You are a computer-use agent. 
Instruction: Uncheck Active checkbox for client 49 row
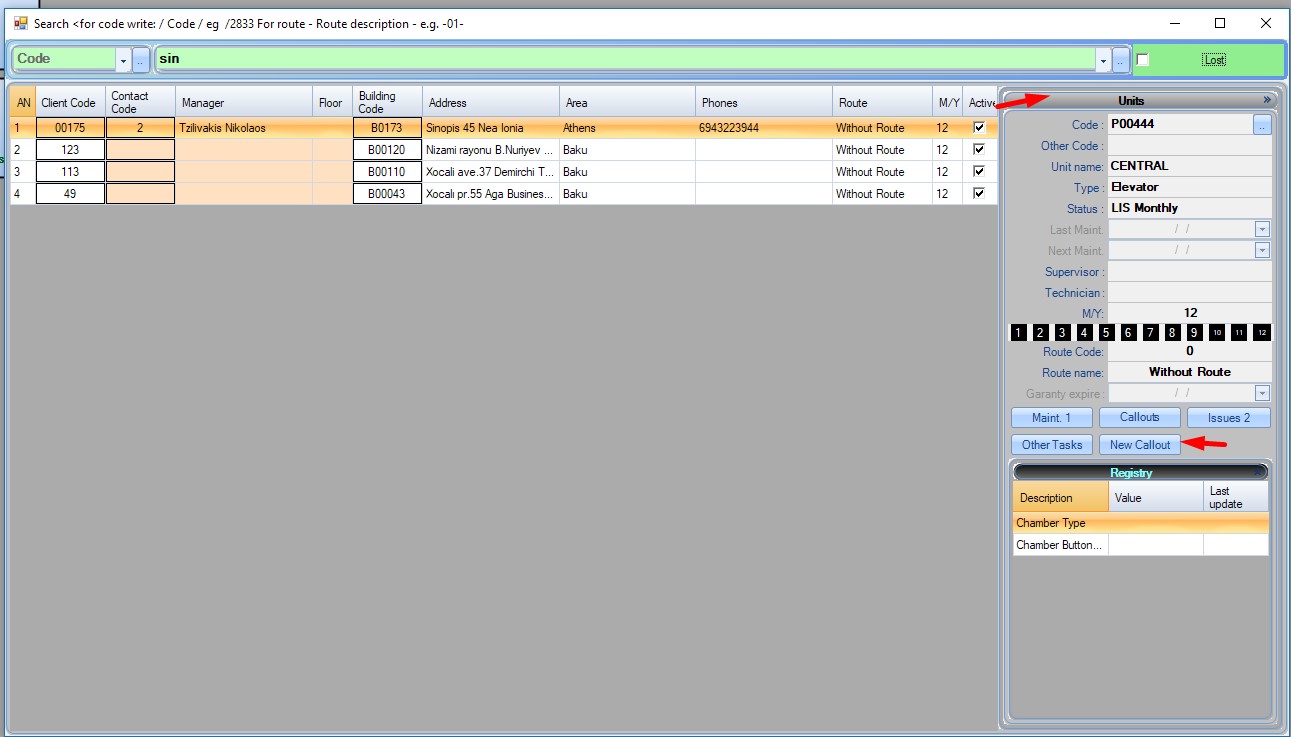979,194
